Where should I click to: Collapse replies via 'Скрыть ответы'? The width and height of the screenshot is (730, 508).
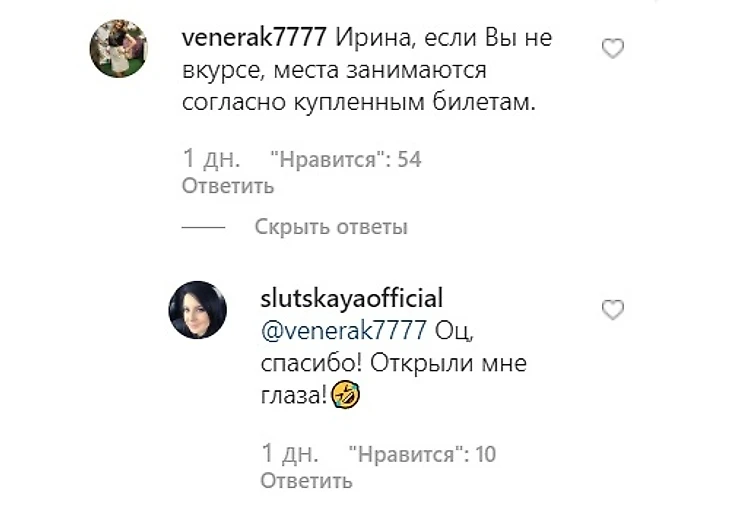[331, 227]
